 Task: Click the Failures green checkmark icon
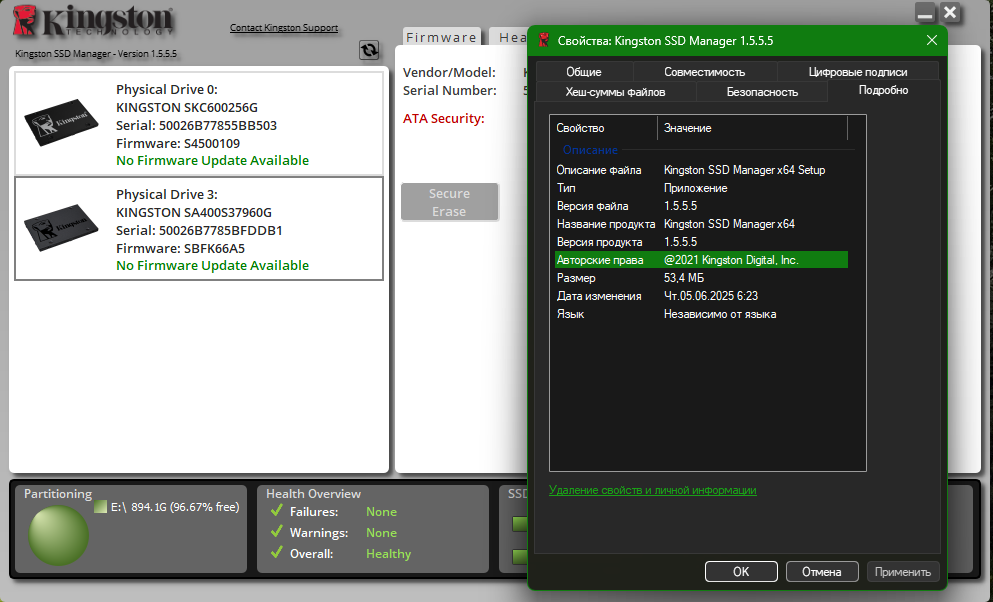tap(276, 511)
